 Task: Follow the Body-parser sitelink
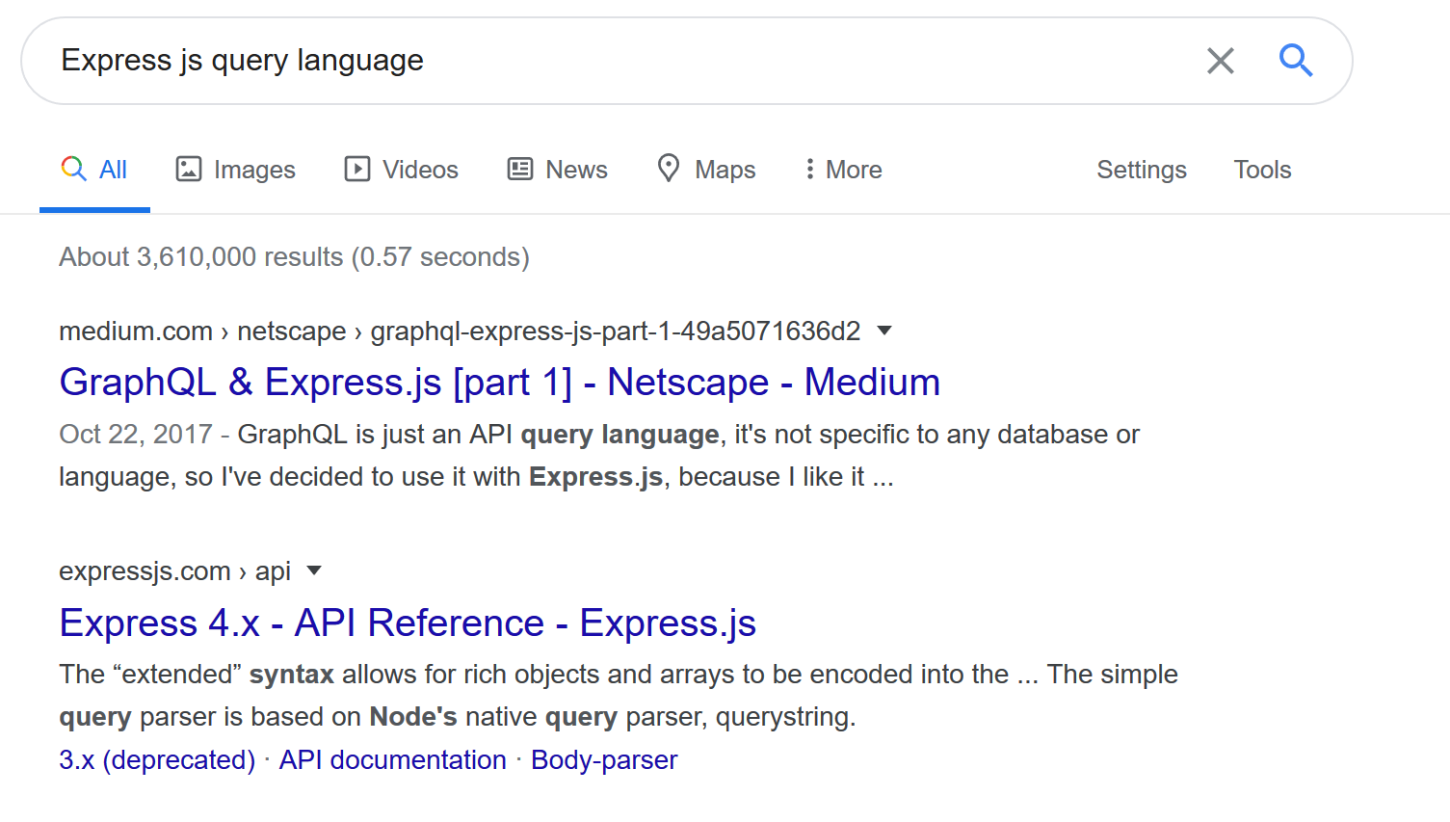tap(604, 760)
